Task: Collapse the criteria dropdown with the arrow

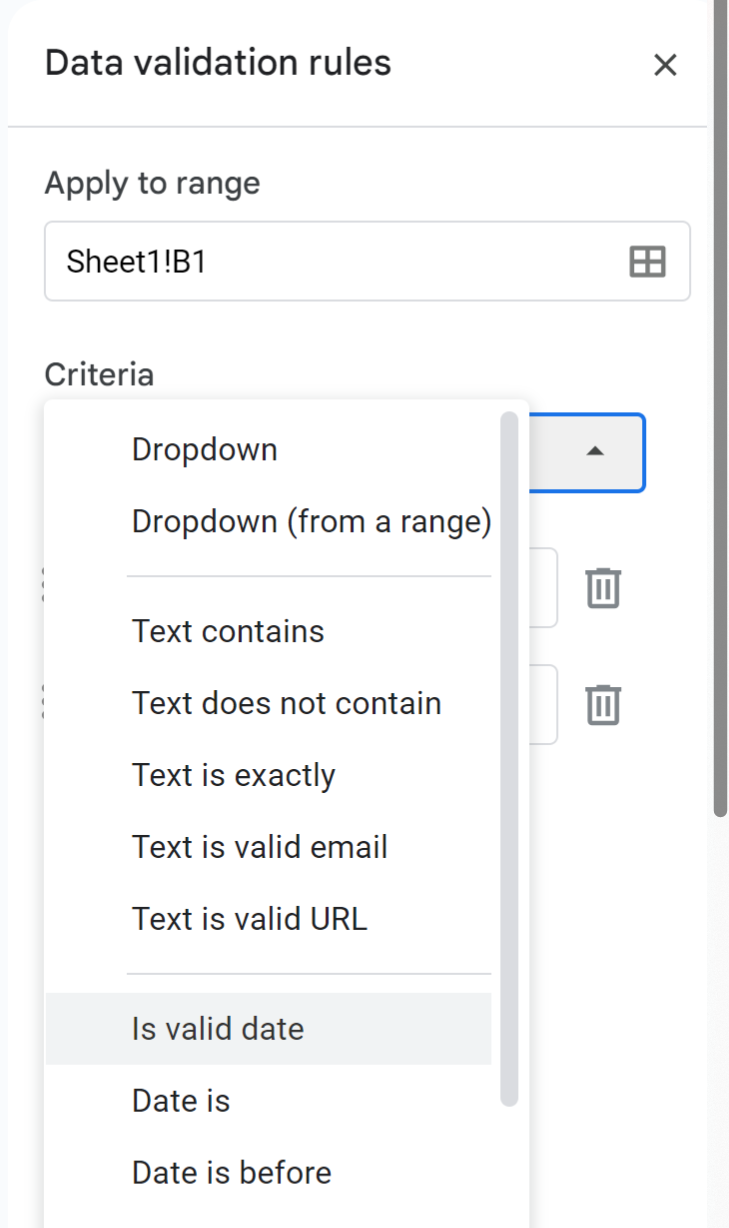Action: 594,451
